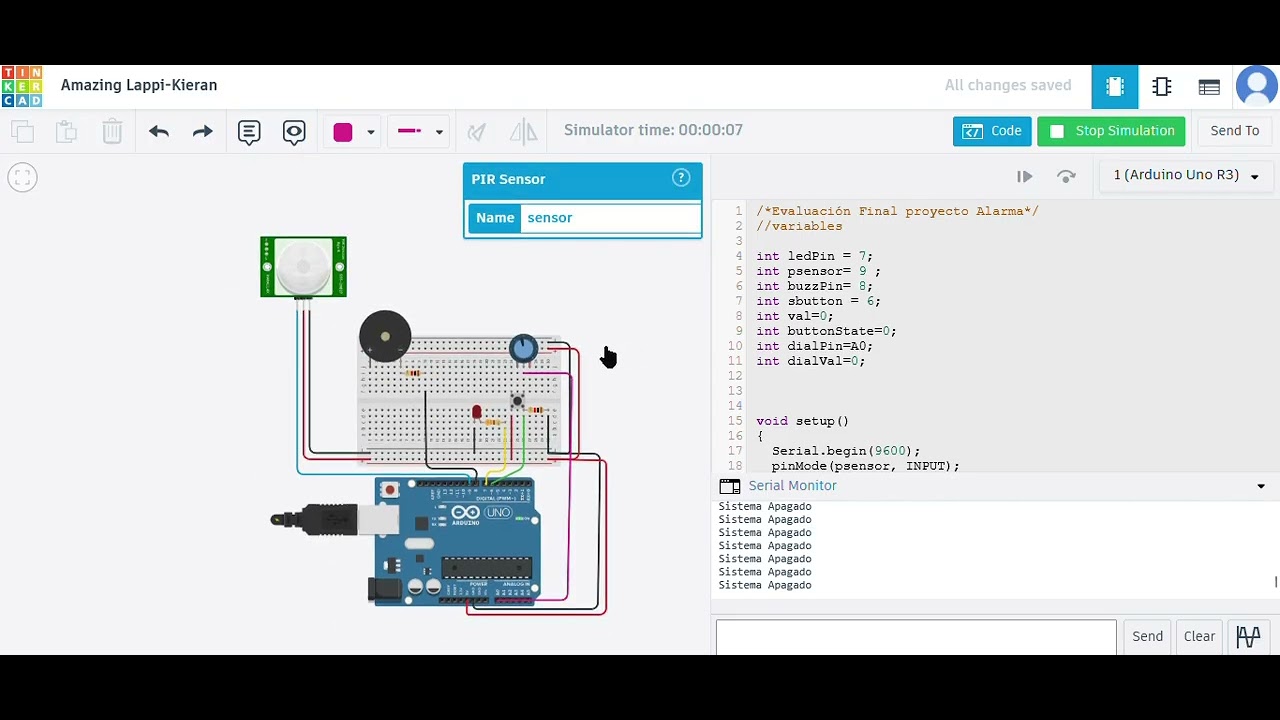Click the Tinkercad logo
1280x720 pixels.
tap(22, 87)
